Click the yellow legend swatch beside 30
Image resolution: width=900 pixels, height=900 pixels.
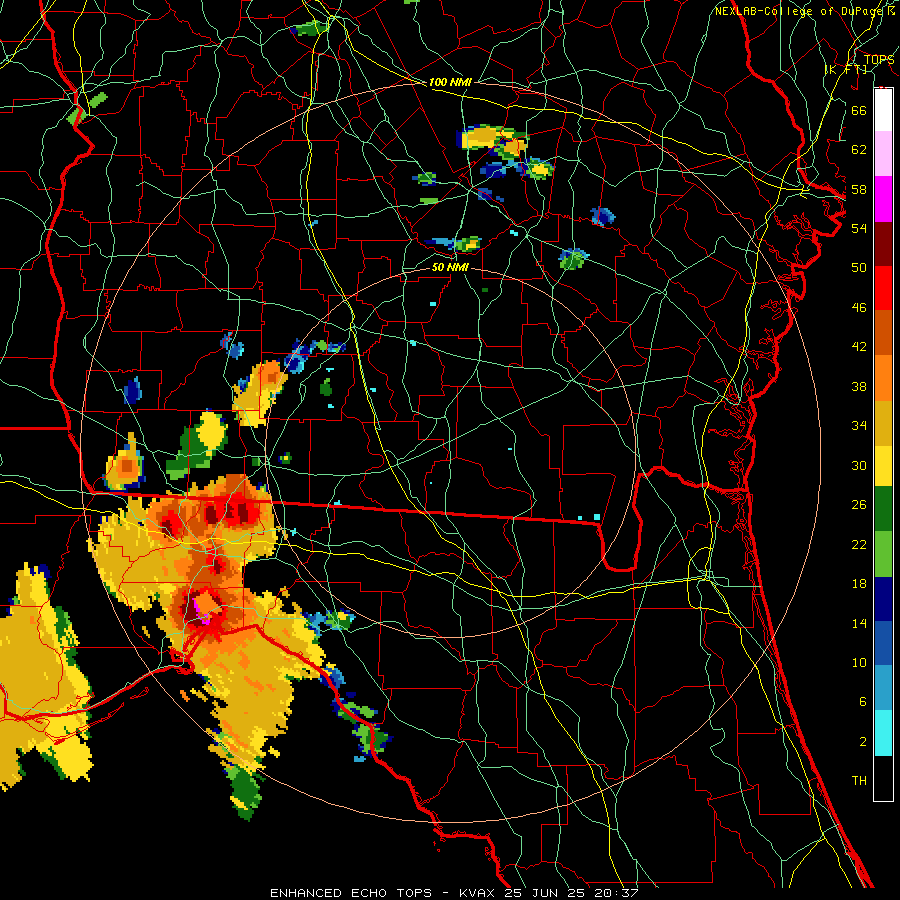tap(883, 465)
